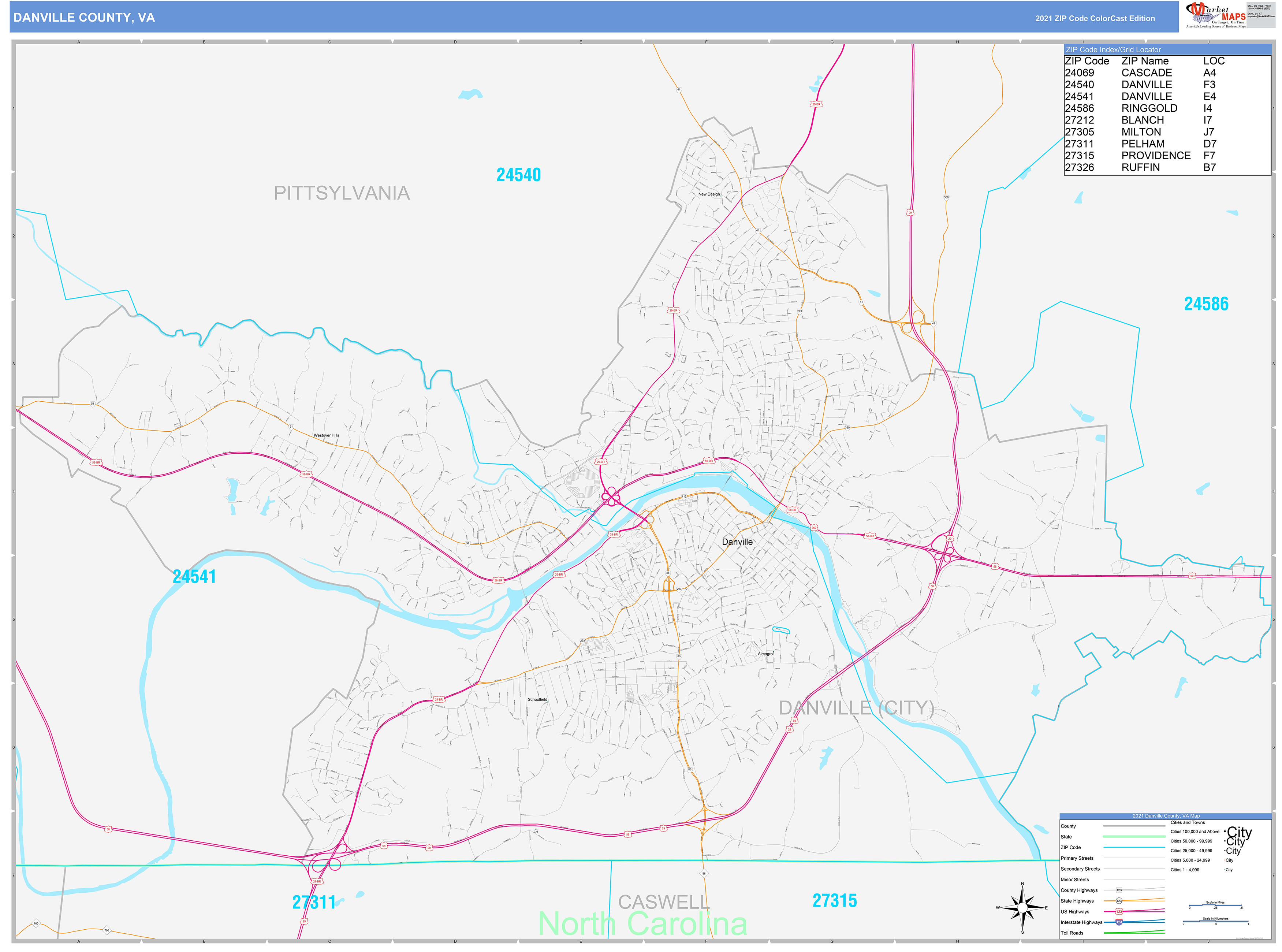Click the red dot for Cities 5,000 - 24,999
Screen dimensions: 1282x952
1225,860
